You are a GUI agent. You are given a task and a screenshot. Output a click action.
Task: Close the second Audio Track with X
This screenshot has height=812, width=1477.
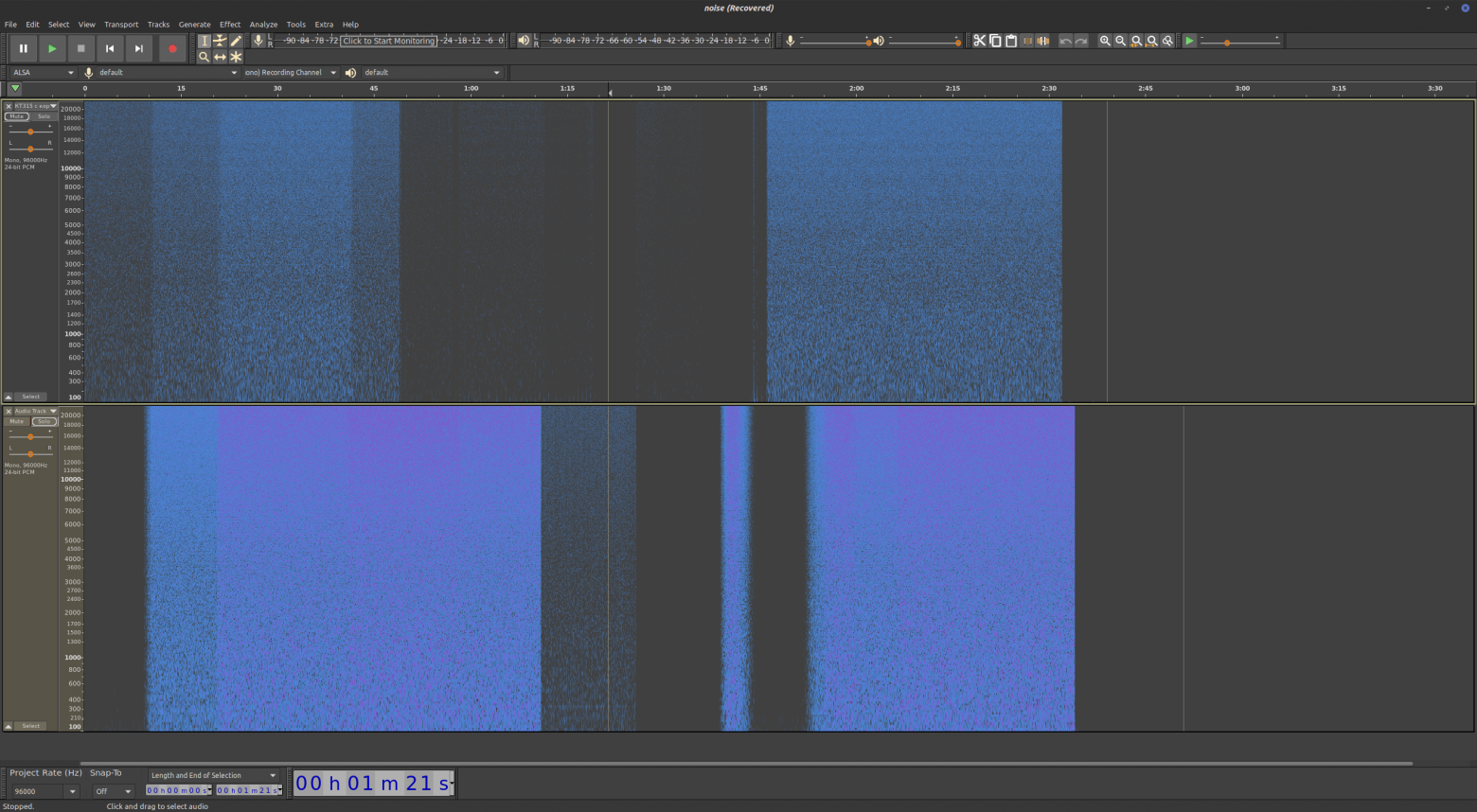9,412
